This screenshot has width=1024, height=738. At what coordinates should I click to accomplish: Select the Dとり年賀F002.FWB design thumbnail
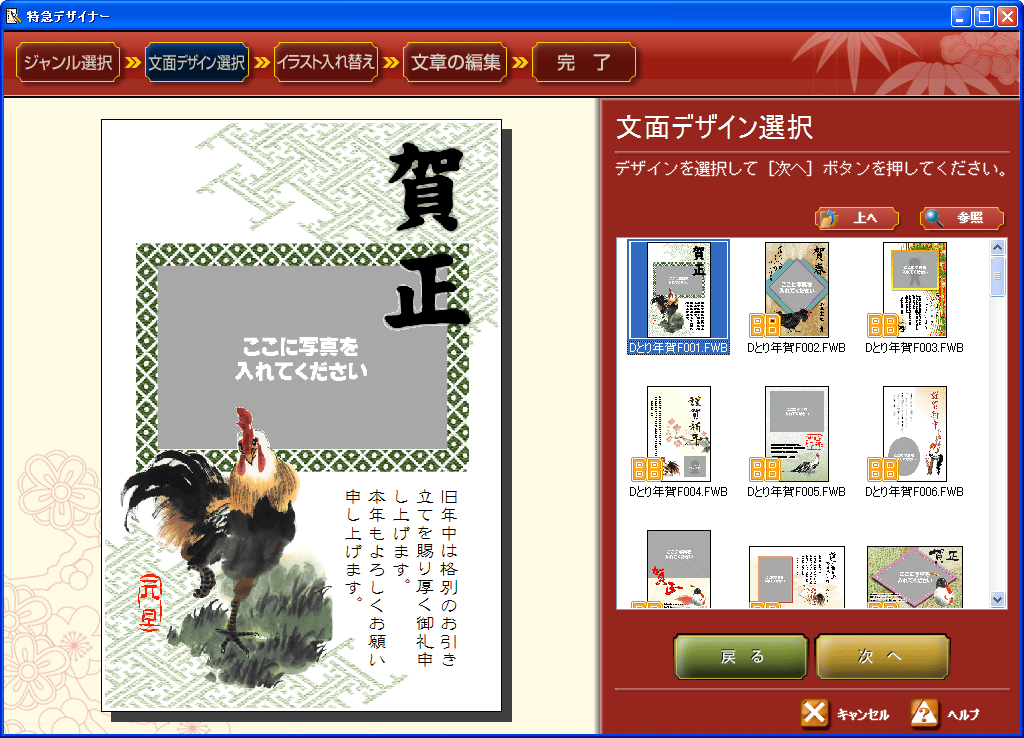(796, 290)
